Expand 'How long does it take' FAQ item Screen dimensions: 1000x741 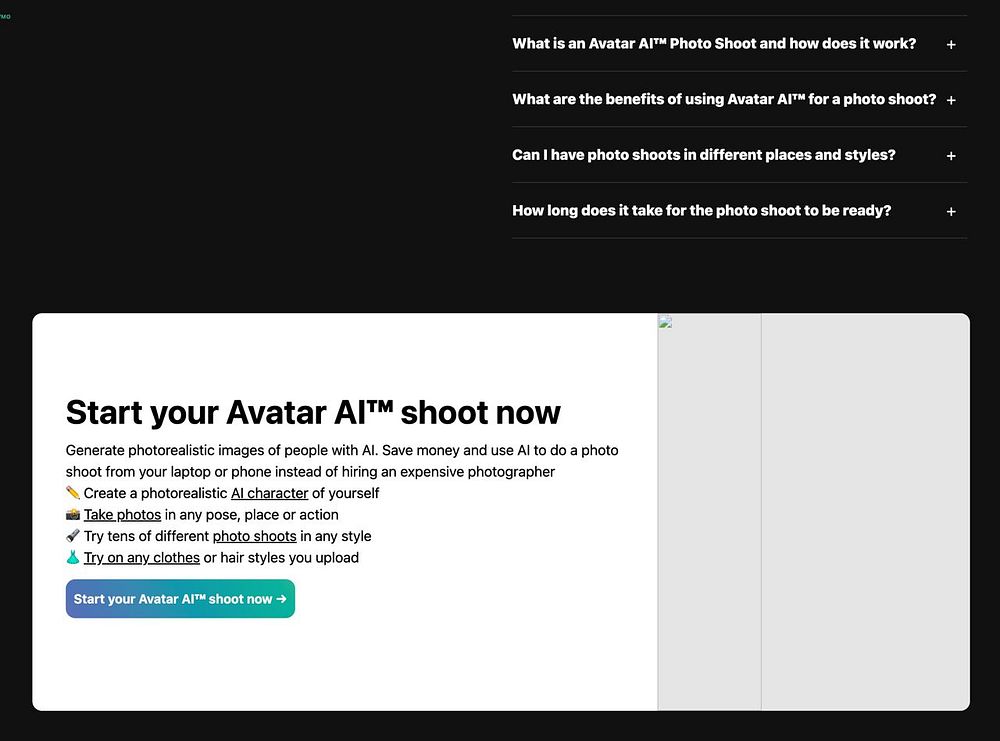click(x=739, y=210)
